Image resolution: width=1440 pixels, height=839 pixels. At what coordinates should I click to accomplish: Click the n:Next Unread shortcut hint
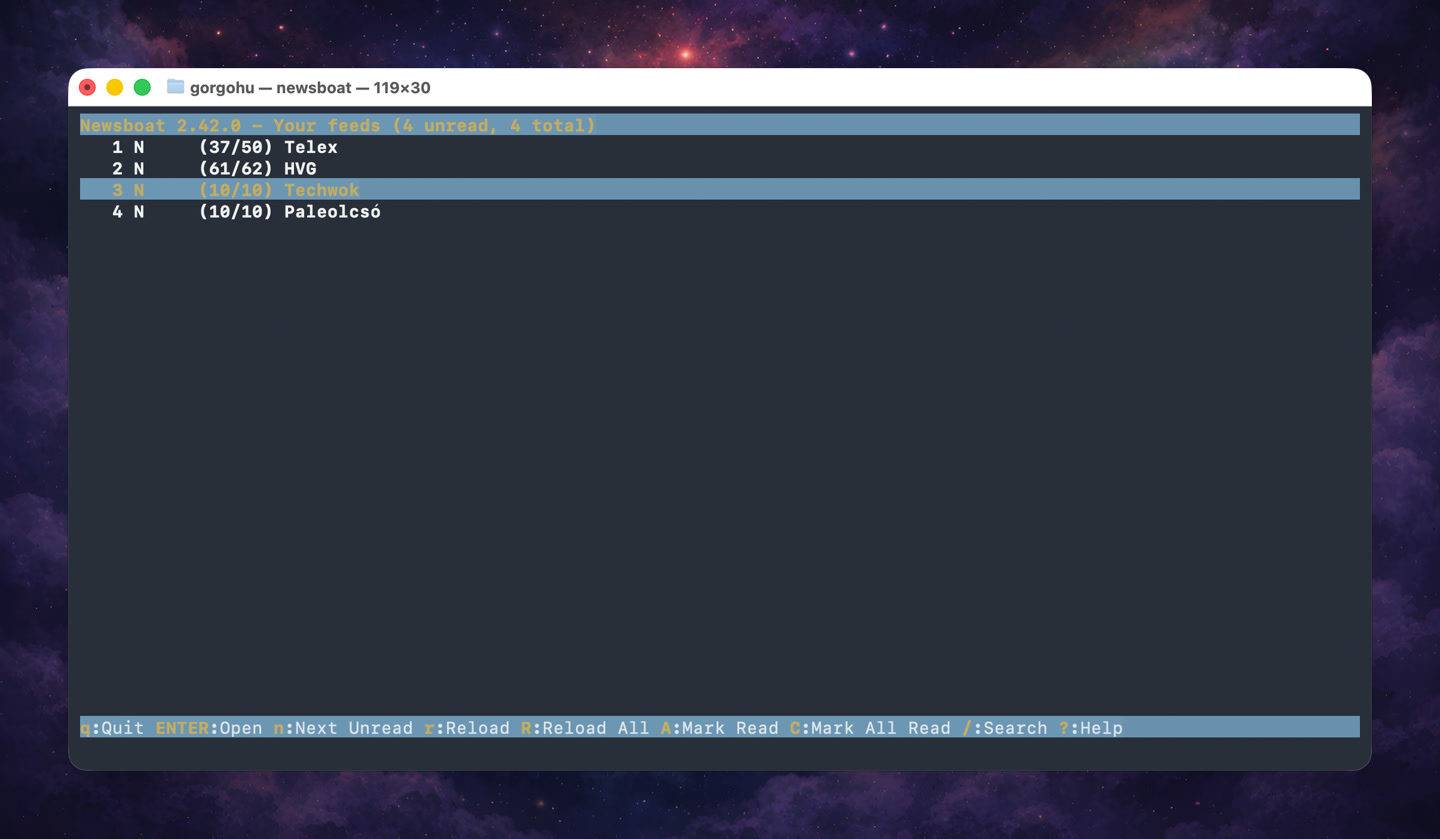point(343,728)
